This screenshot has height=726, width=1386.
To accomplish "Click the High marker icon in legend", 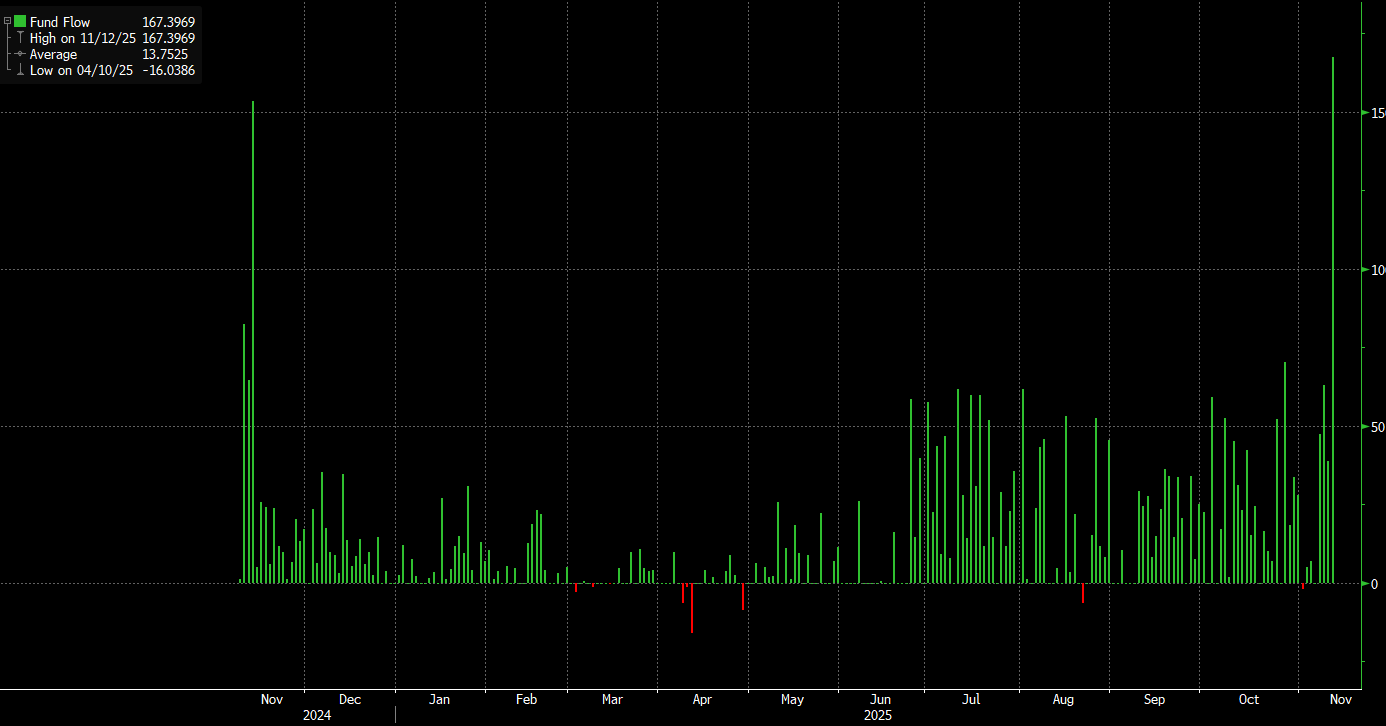I will 20,38.
